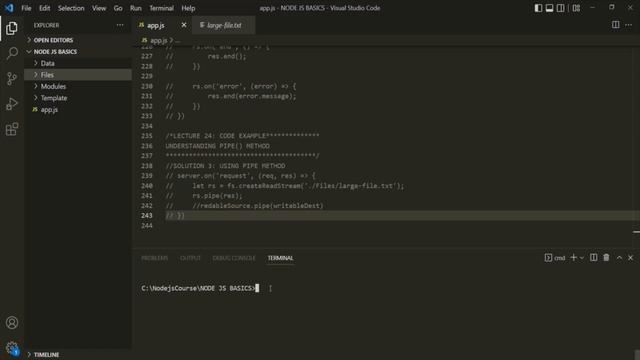
Task: Open the Go menu
Action: (x=118, y=8)
